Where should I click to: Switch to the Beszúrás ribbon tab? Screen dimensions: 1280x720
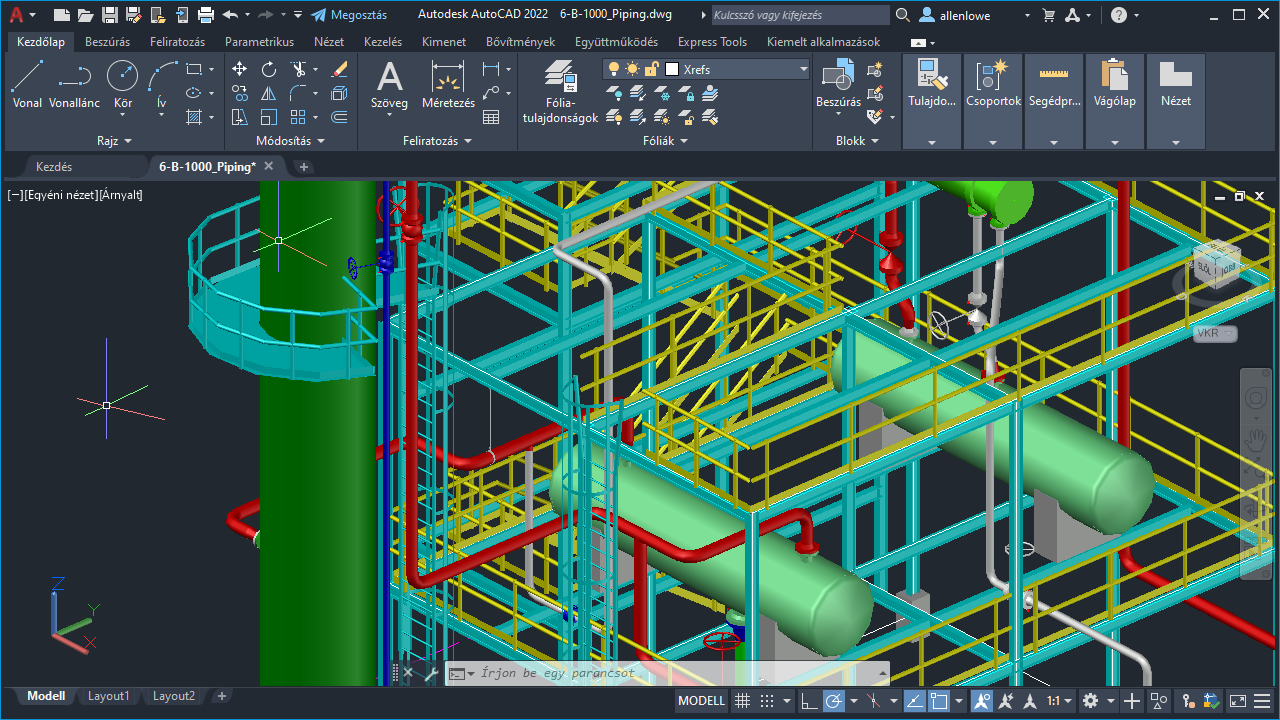(107, 42)
